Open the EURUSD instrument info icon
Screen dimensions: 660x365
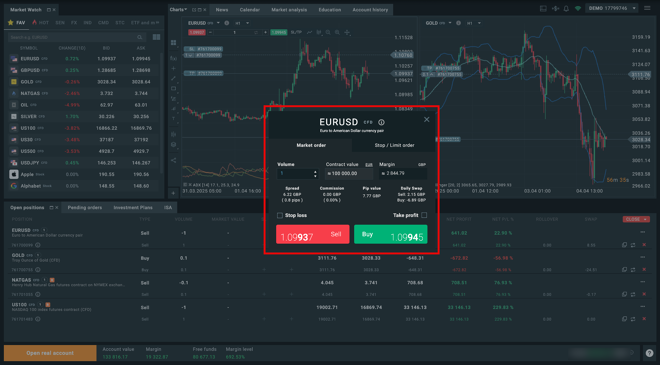[381, 123]
